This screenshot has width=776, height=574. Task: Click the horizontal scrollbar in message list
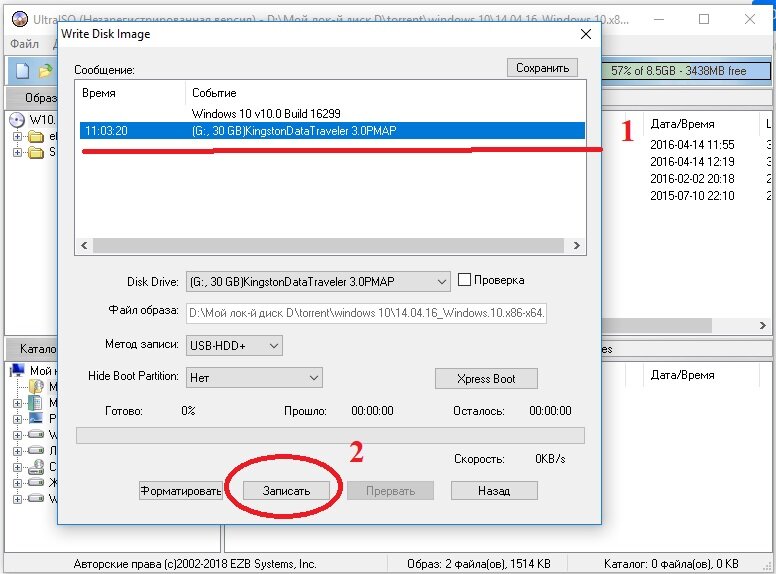328,245
